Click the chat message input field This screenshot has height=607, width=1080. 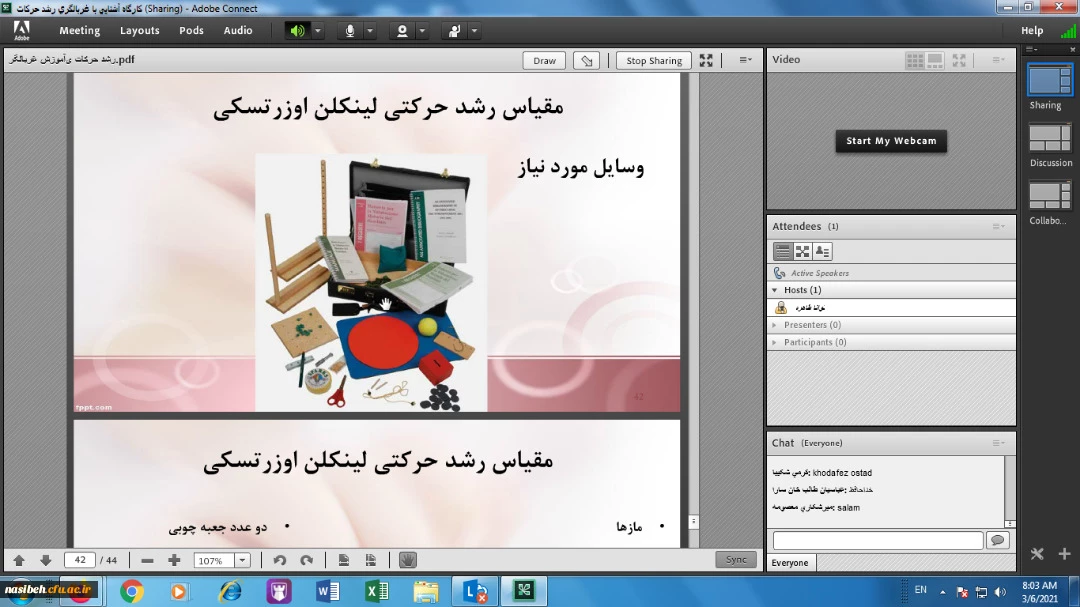pos(877,540)
